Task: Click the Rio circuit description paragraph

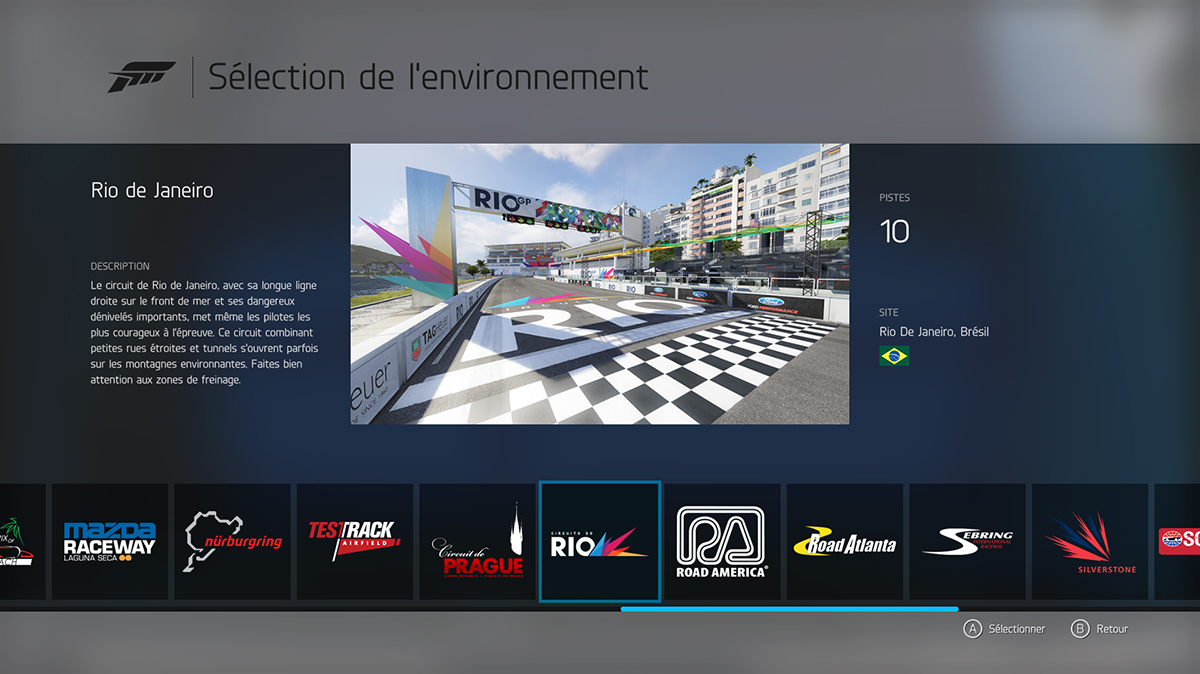Action: pos(205,333)
